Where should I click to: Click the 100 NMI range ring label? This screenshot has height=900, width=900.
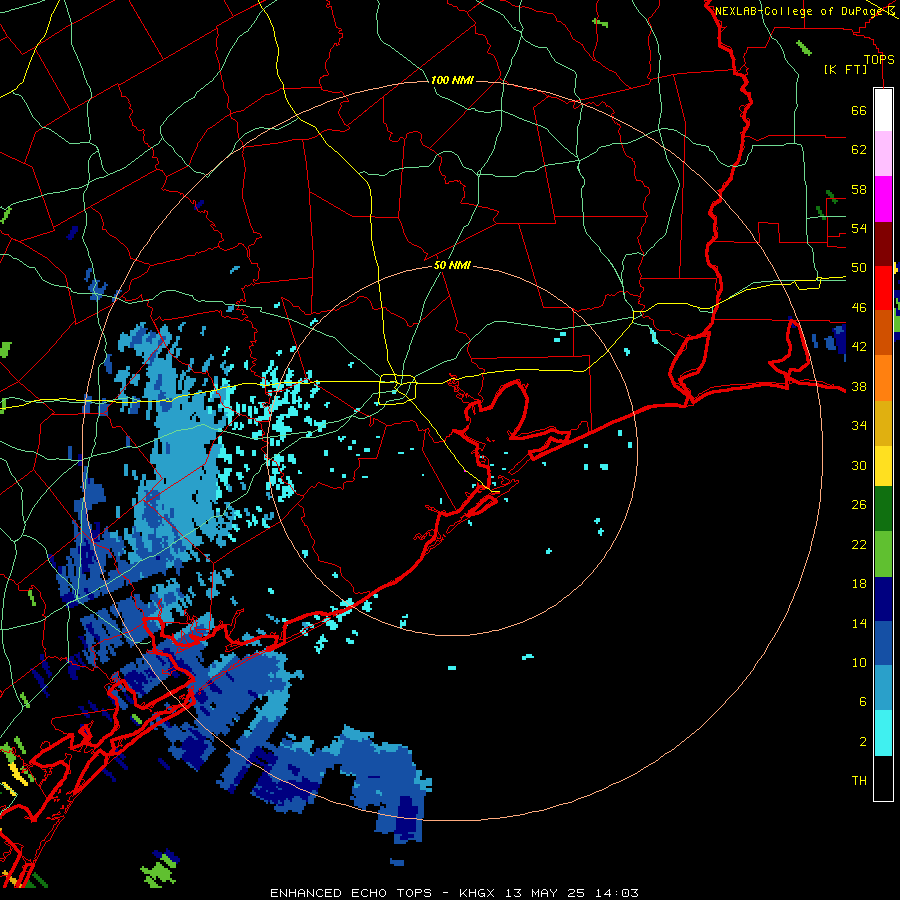(x=452, y=80)
